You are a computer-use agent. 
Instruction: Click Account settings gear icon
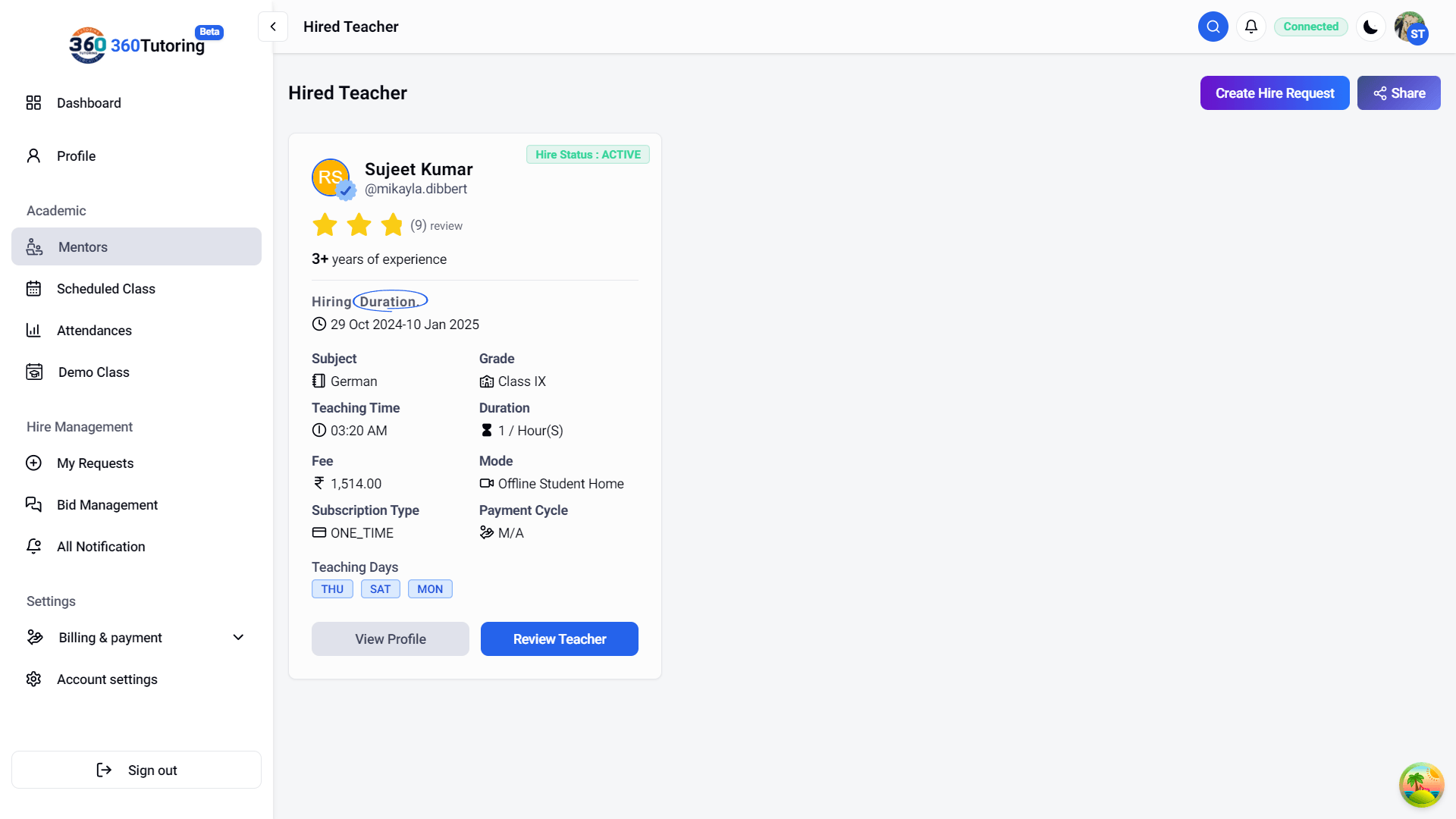tap(33, 679)
